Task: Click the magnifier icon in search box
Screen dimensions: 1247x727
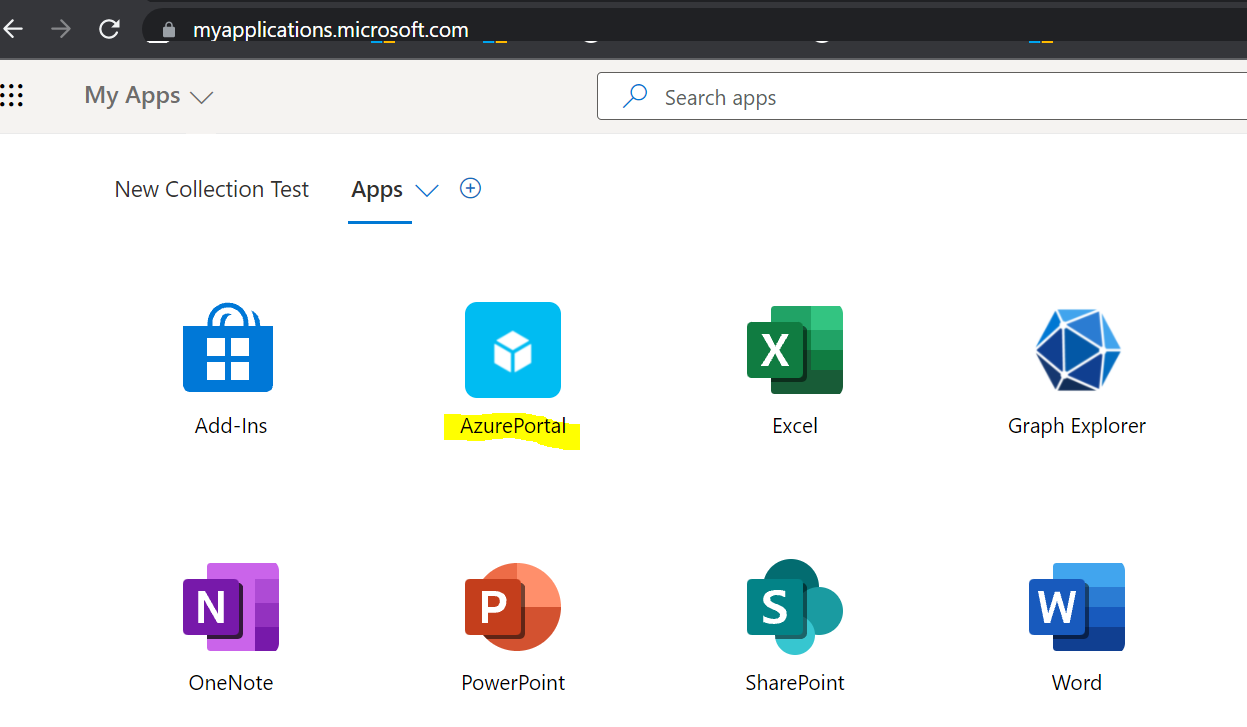Action: tap(634, 97)
